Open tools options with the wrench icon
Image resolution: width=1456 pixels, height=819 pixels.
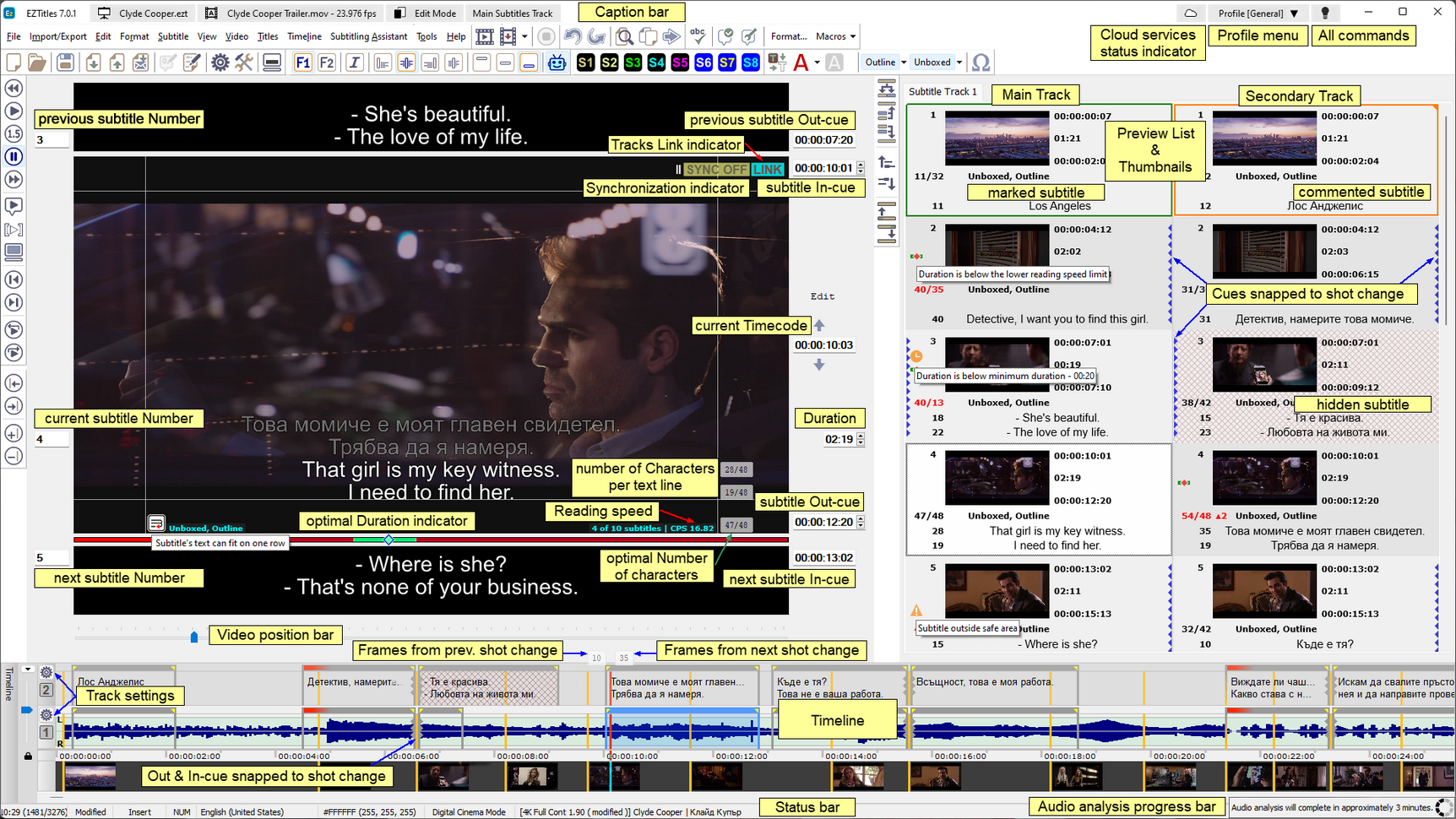point(244,62)
